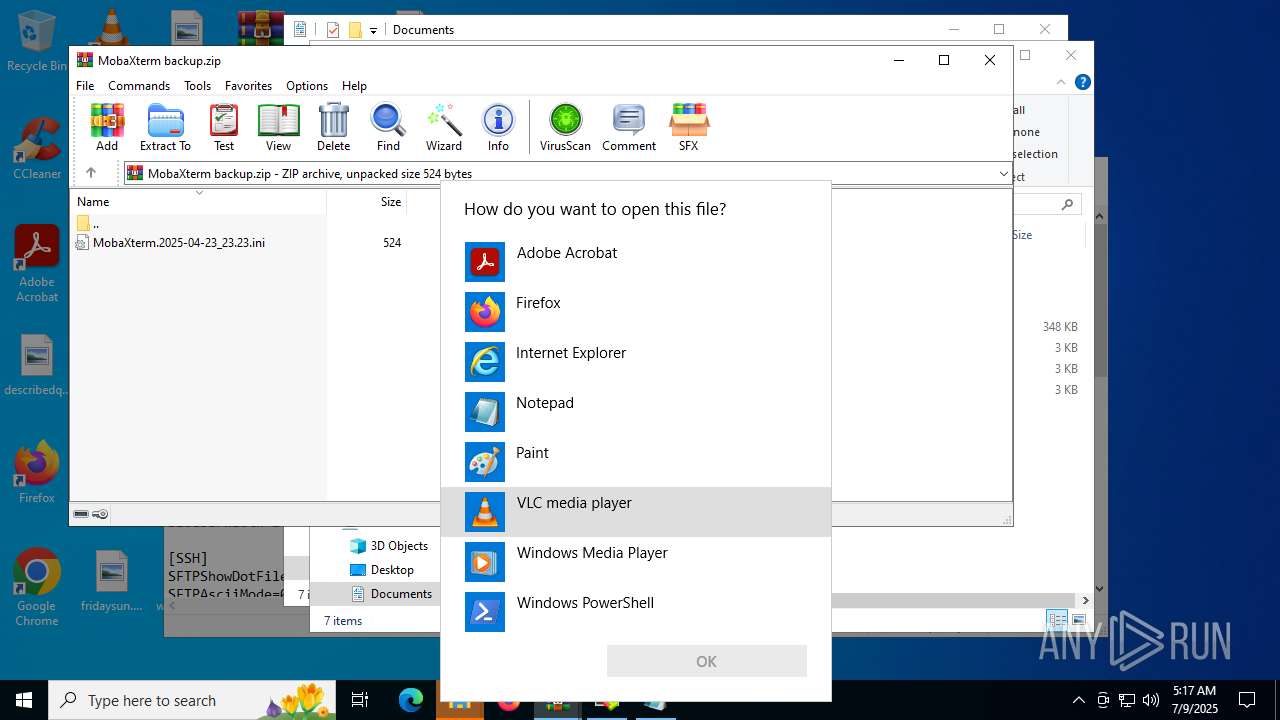Viewport: 1280px width, 720px height.
Task: Click the Extract To toolbar icon
Action: 165,127
